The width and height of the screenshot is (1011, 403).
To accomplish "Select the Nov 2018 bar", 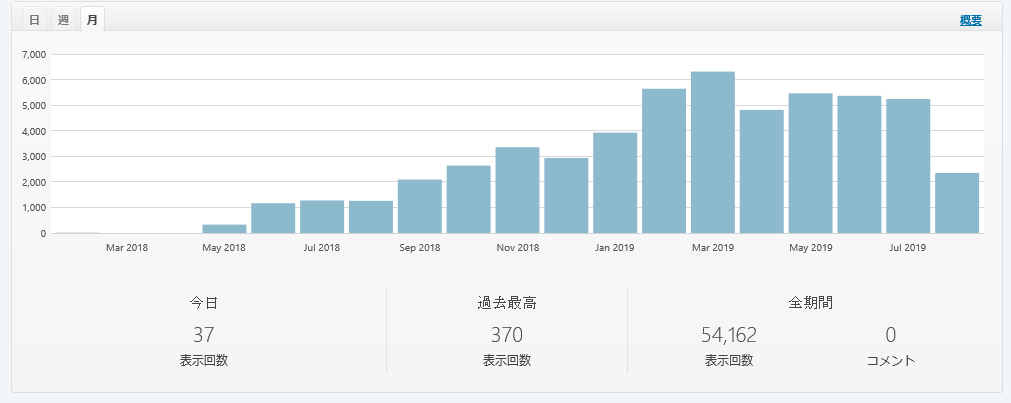I will 518,190.
